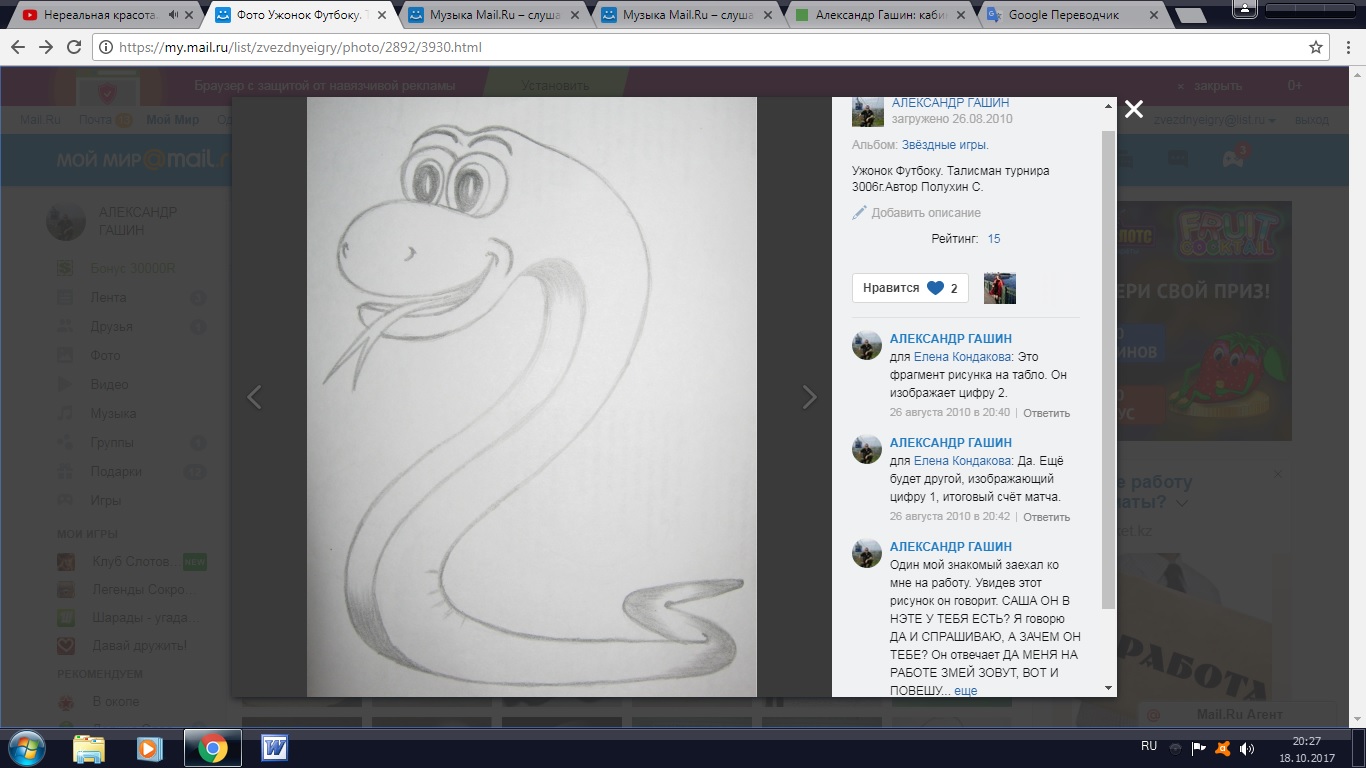Open the Windows Start menu
The height and width of the screenshot is (768, 1366).
(x=25, y=748)
